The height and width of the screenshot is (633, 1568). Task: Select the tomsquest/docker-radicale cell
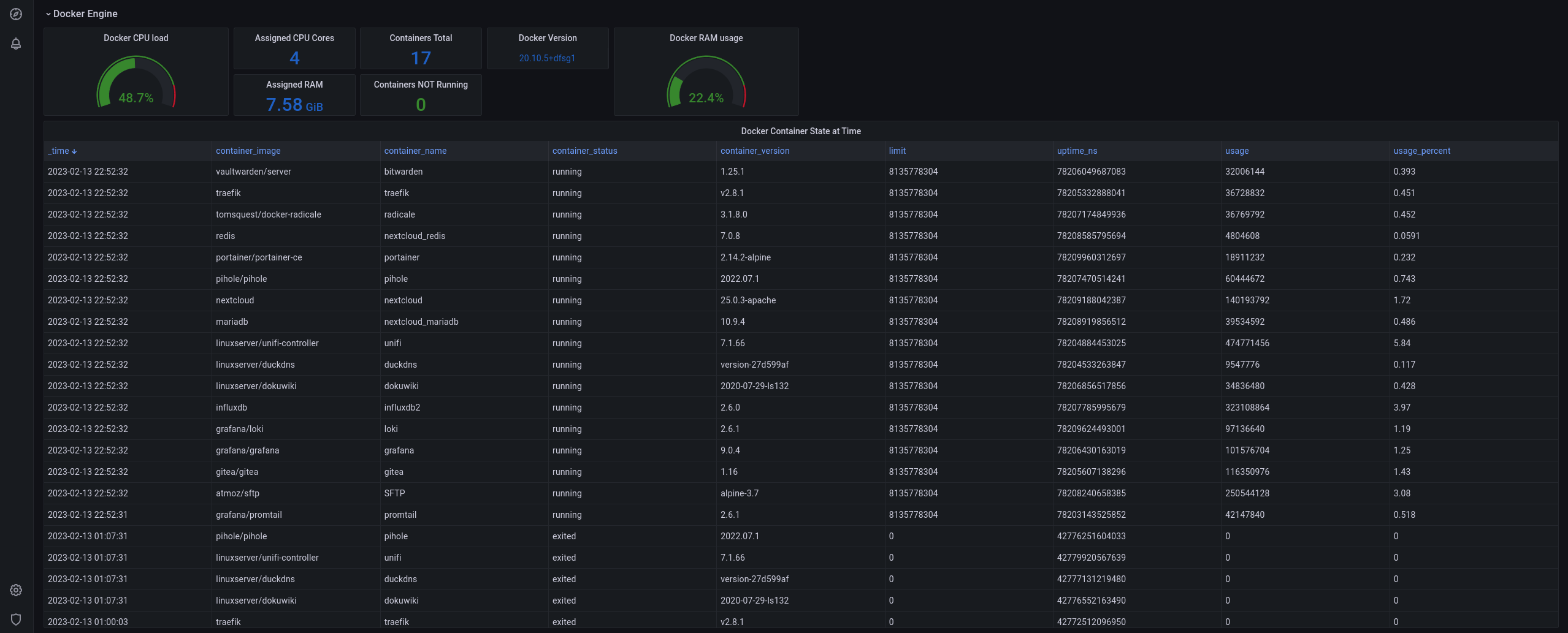pyautogui.click(x=296, y=214)
